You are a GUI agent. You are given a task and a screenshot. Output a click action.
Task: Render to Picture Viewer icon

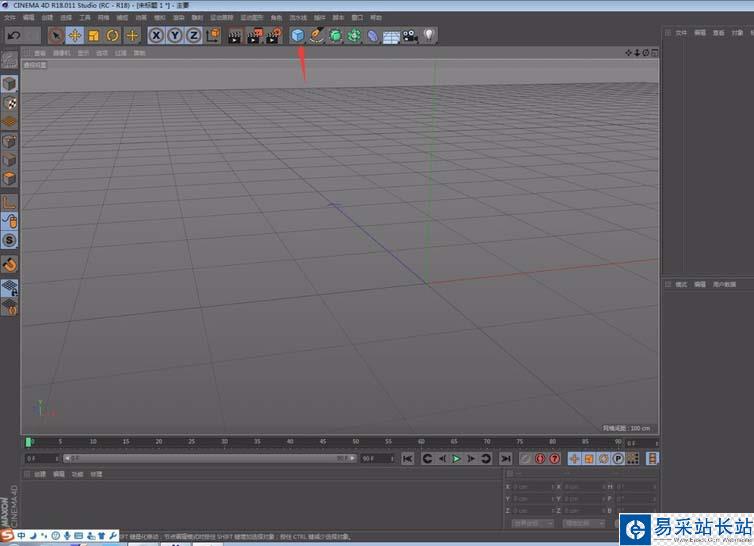[254, 36]
